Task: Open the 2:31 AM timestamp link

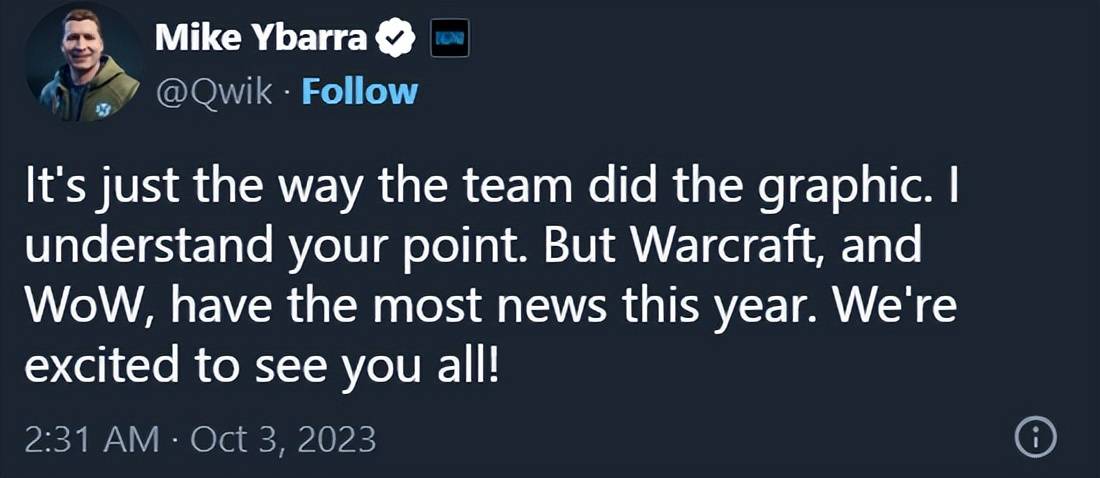Action: [92, 440]
